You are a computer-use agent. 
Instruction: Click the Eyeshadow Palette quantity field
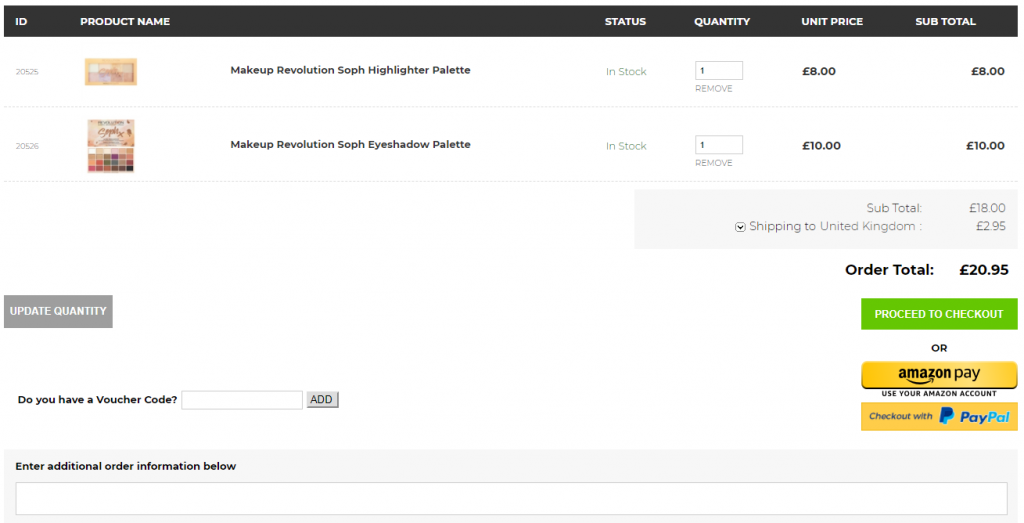pos(718,145)
